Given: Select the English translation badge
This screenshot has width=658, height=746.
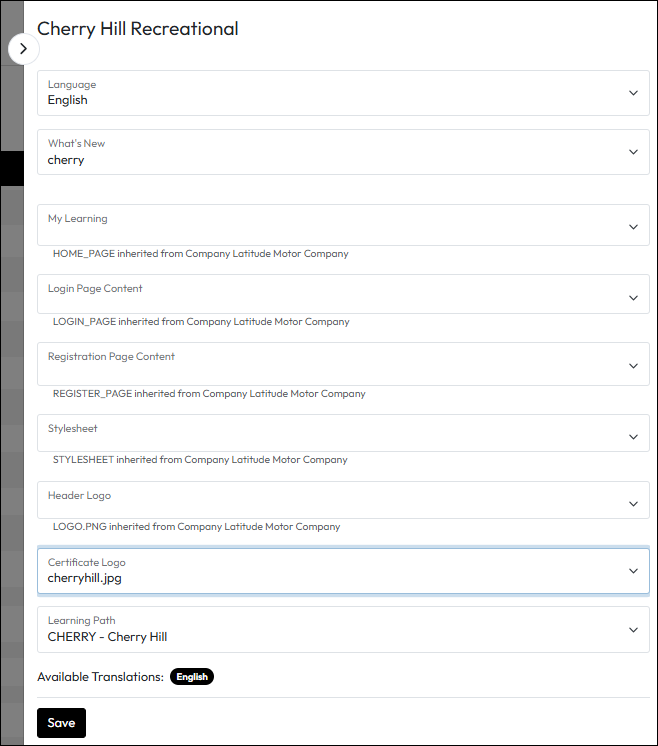Looking at the screenshot, I should pos(192,677).
